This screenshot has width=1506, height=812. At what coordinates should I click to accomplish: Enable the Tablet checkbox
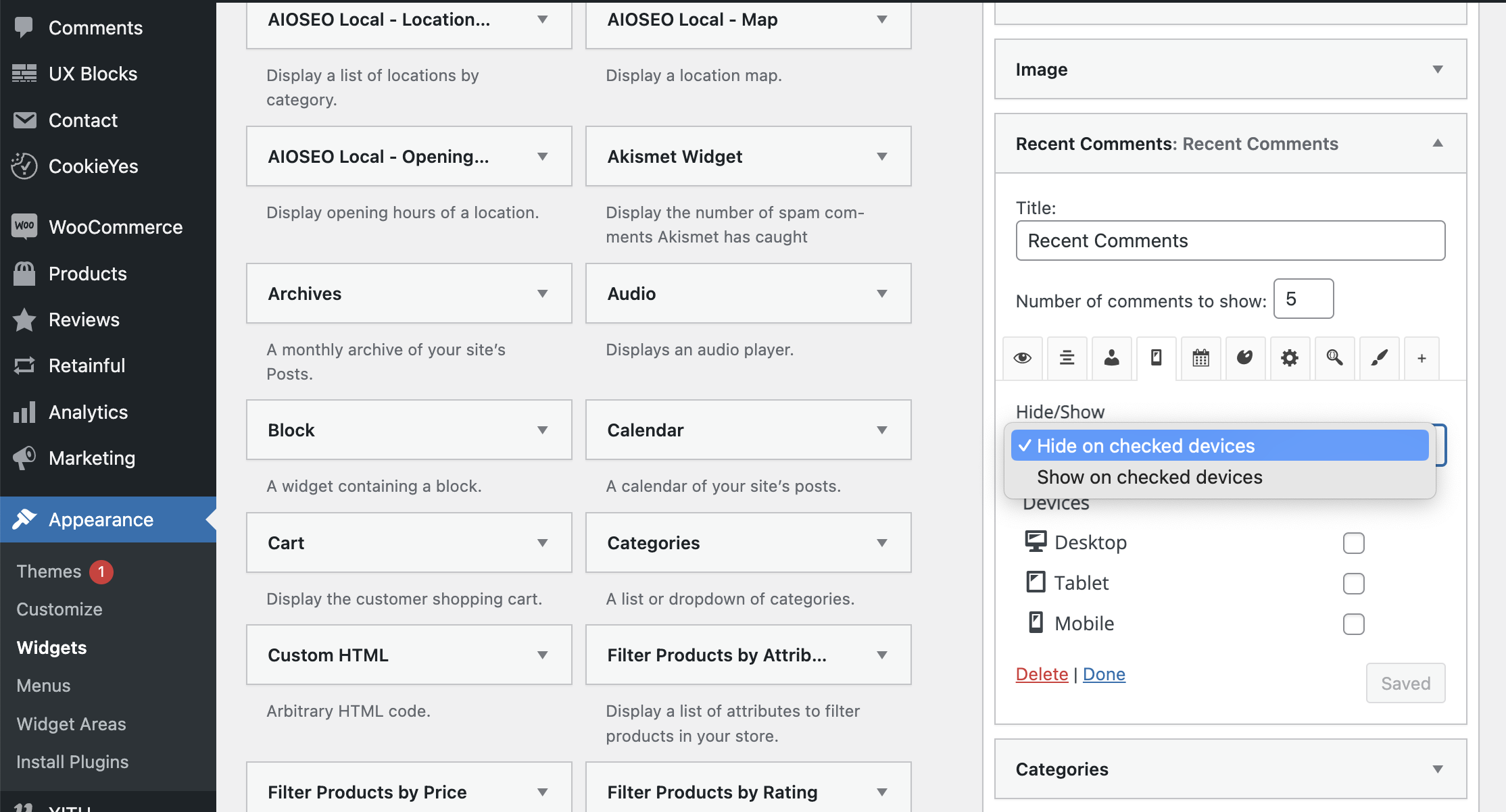(x=1353, y=583)
